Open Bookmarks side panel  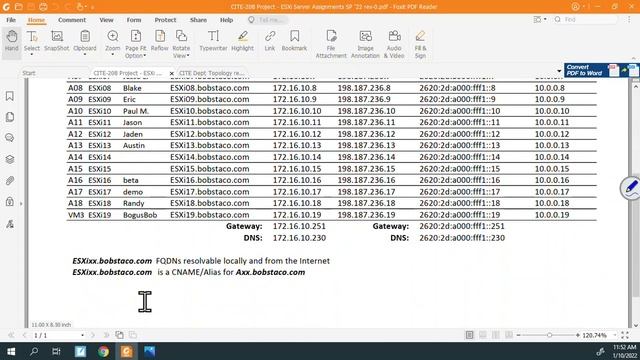[10, 96]
